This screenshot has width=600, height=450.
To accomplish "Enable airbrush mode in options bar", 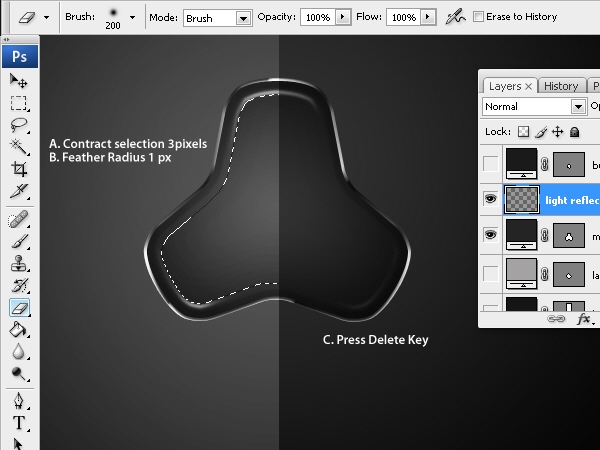I will point(455,17).
